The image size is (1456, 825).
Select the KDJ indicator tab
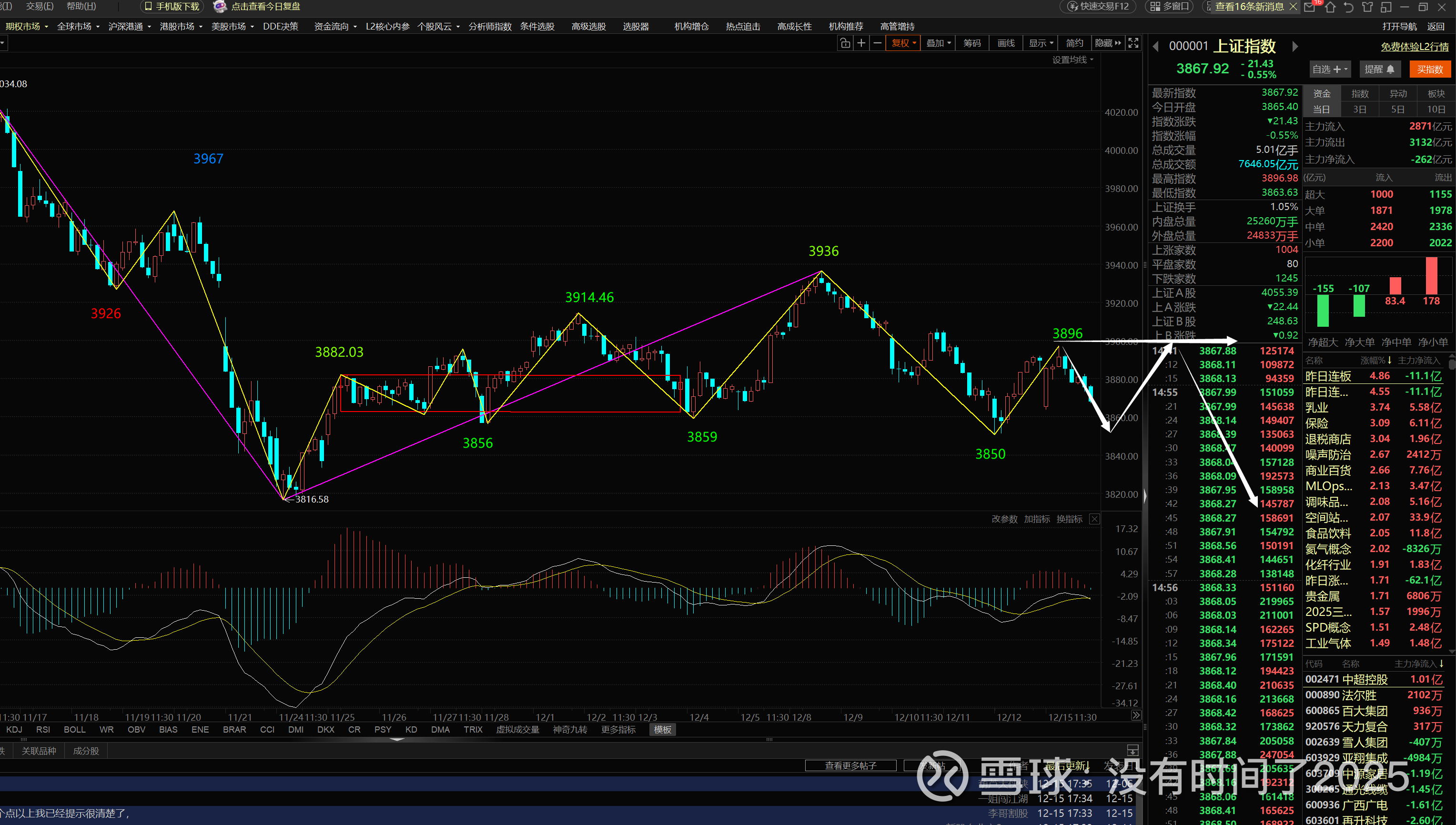point(14,730)
